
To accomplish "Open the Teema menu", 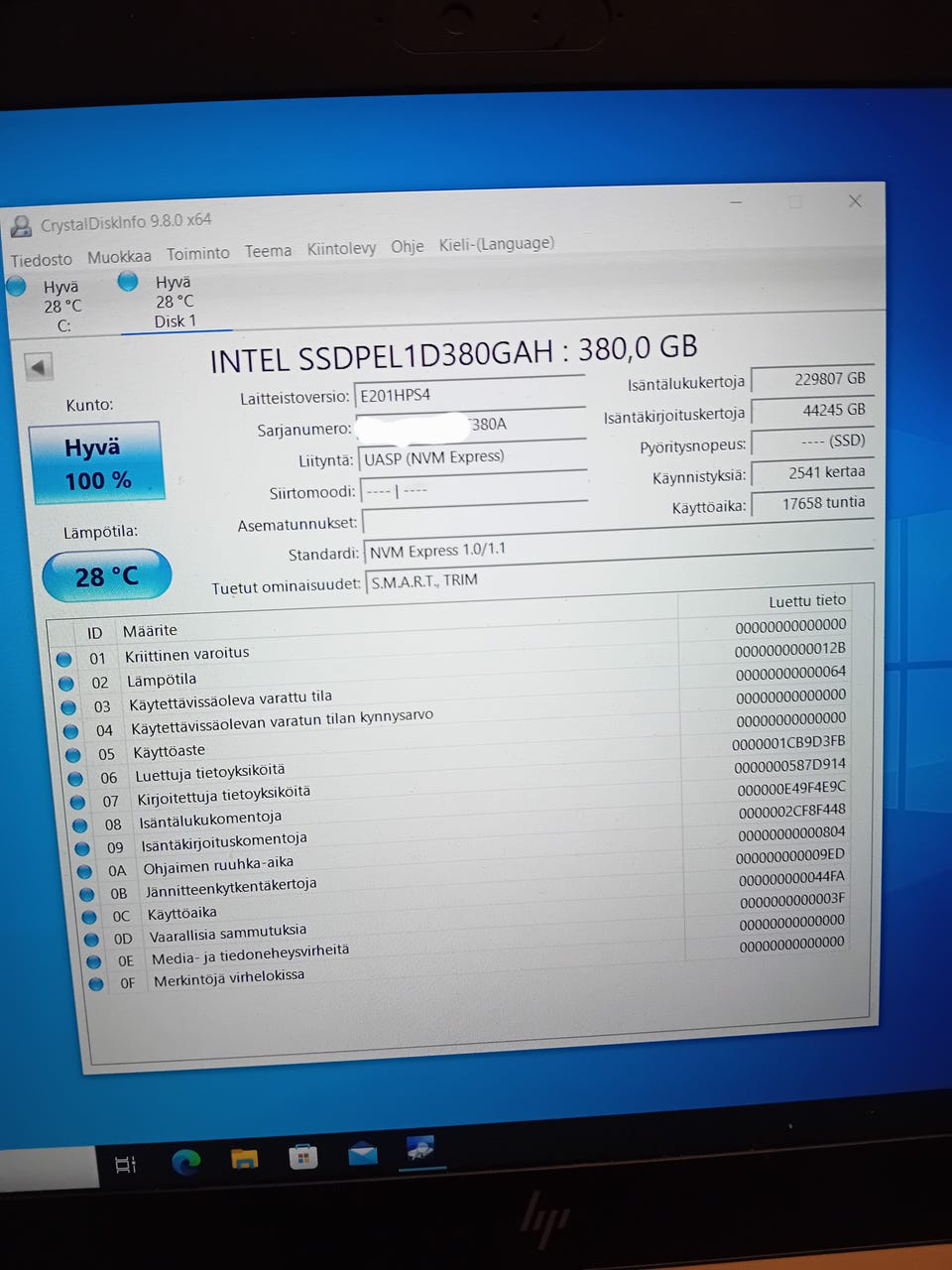I will click(268, 251).
